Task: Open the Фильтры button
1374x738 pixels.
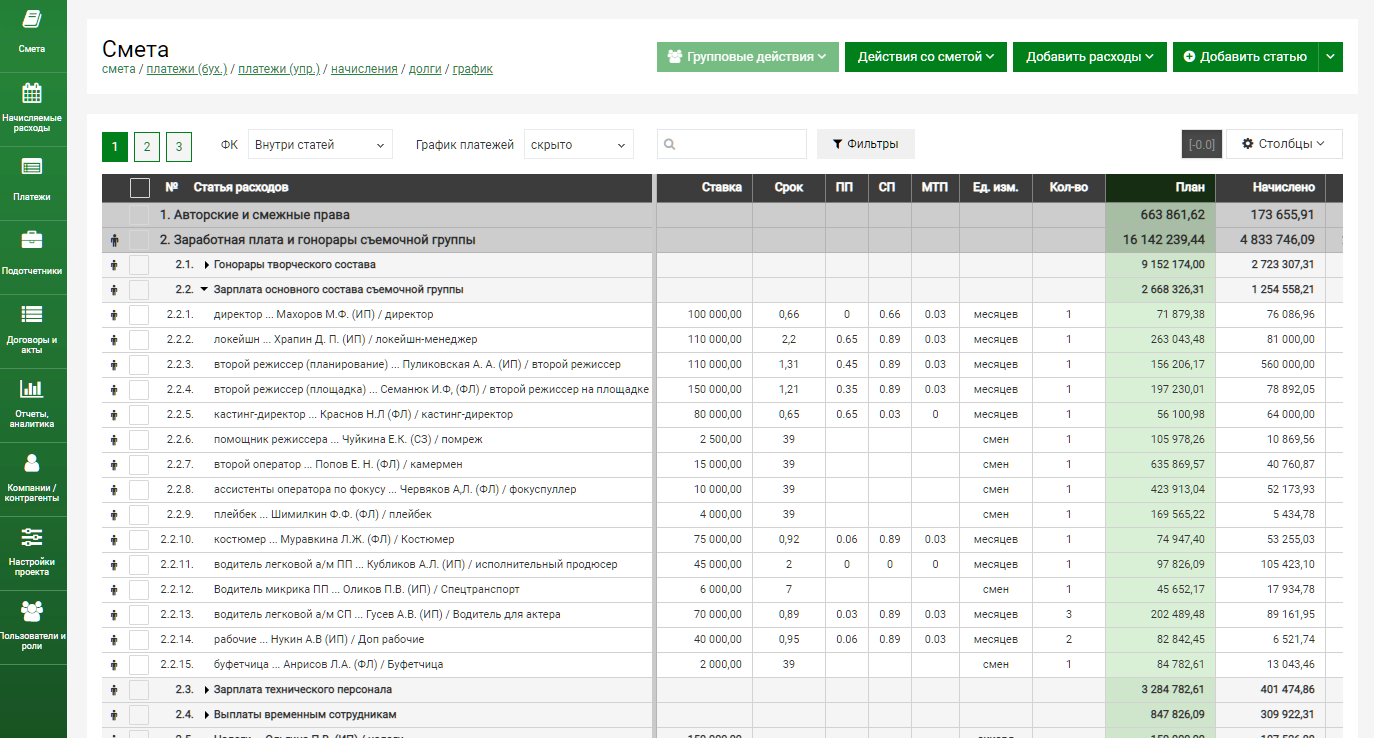Action: pyautogui.click(x=866, y=144)
